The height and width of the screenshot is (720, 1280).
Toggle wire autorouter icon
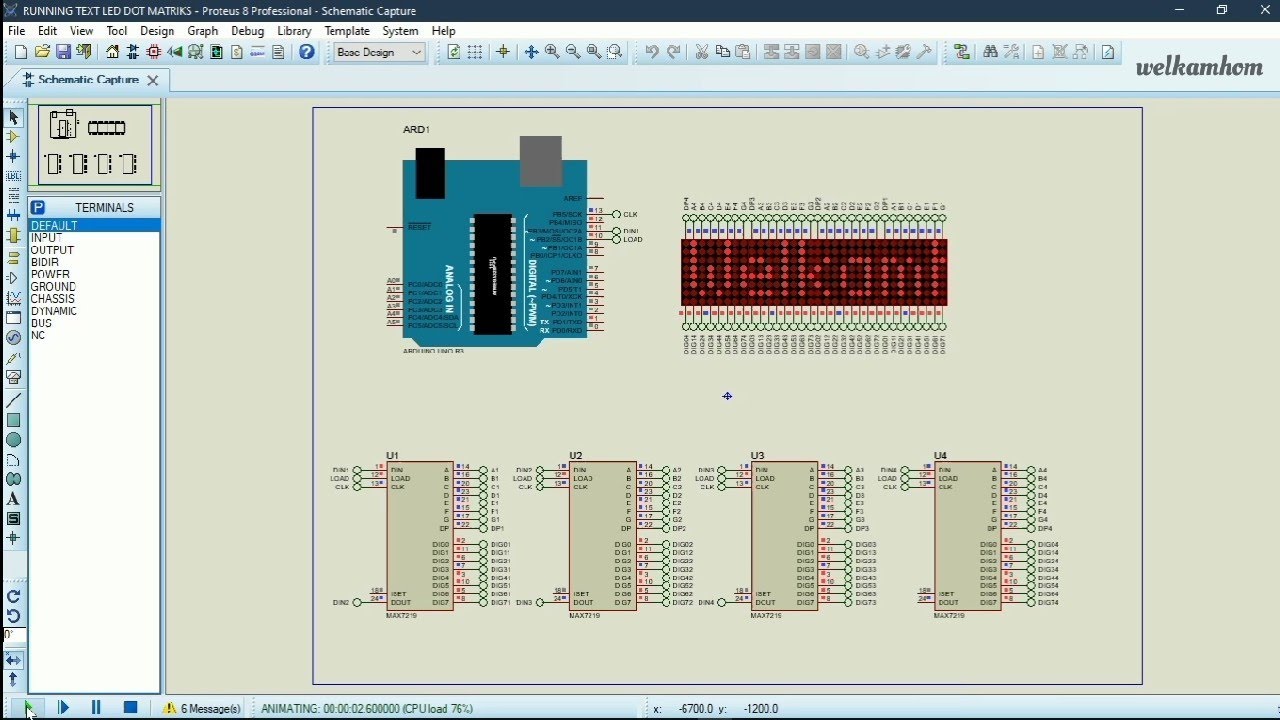click(962, 52)
